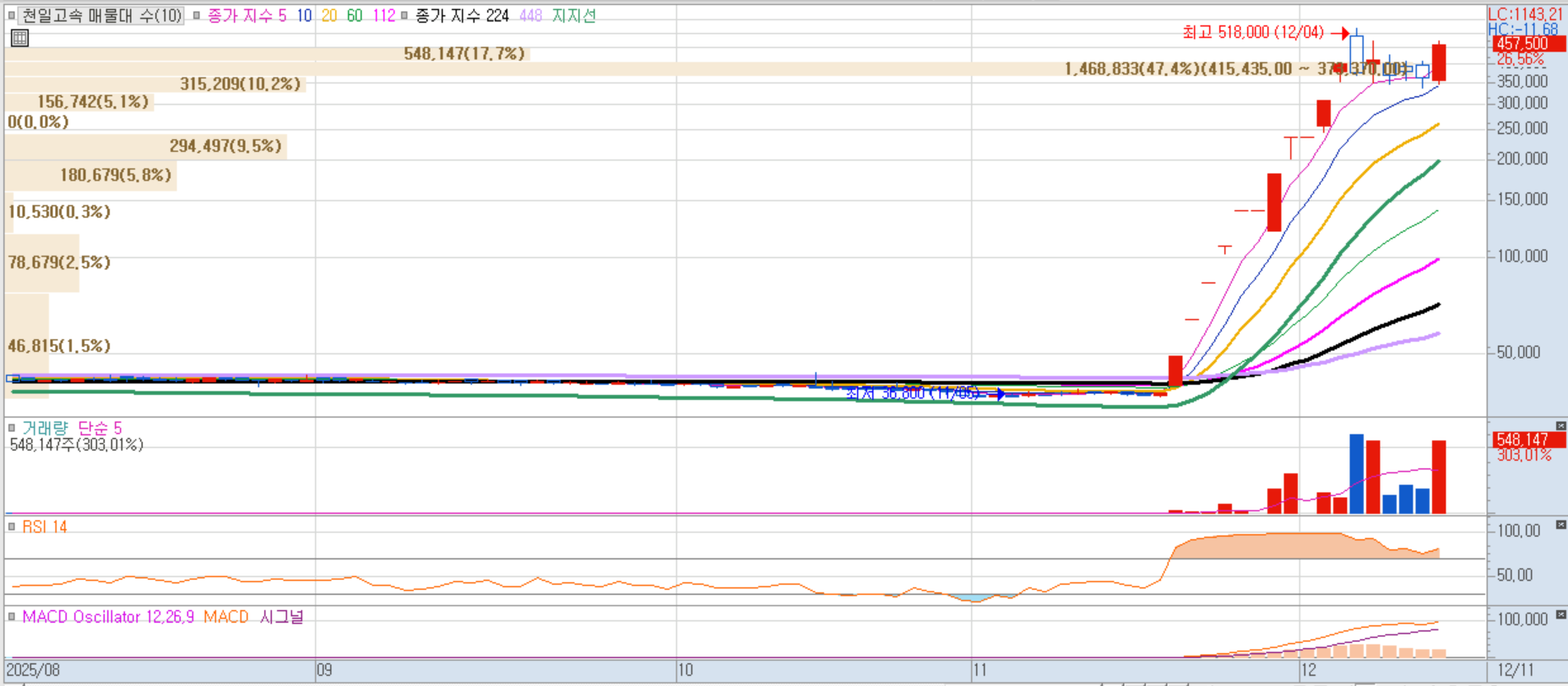Click the 0(0.0%) volume profile label
1568x686 pixels.
(38, 122)
